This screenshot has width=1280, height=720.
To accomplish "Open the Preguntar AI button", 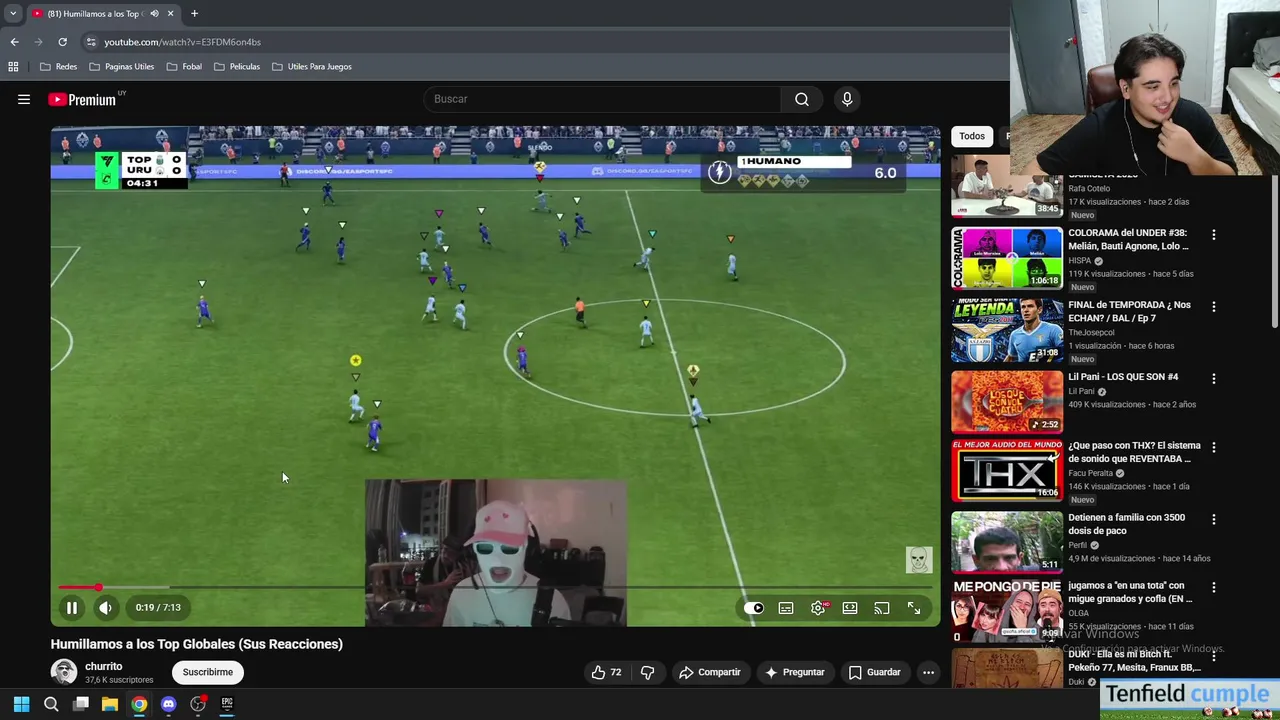I will click(x=795, y=672).
